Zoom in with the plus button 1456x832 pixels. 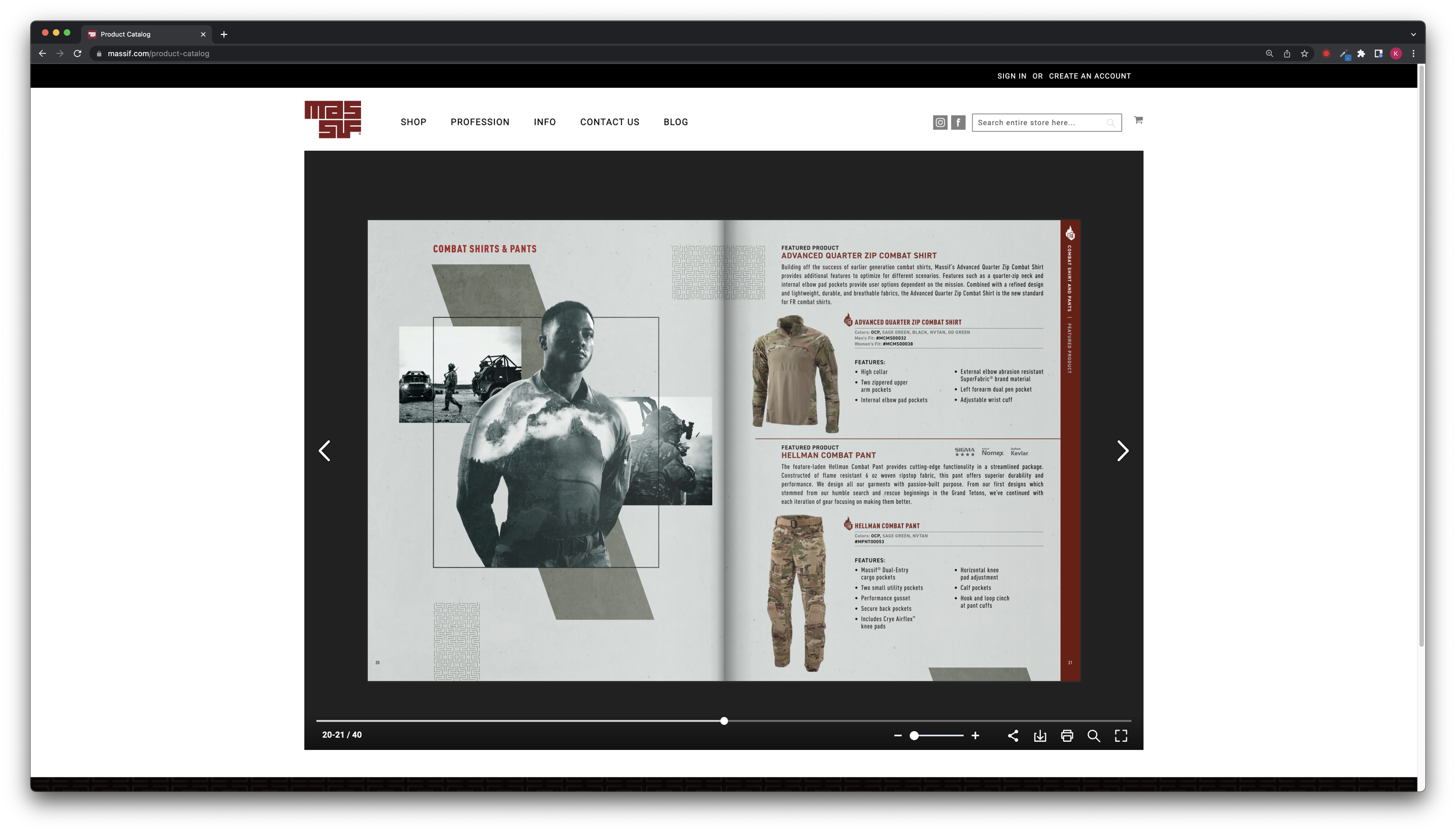[x=975, y=735]
